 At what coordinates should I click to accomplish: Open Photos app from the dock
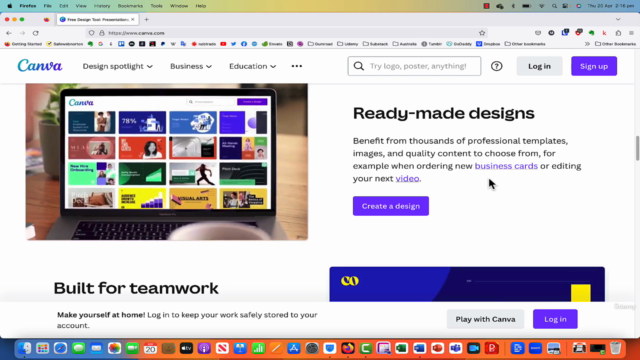114,348
